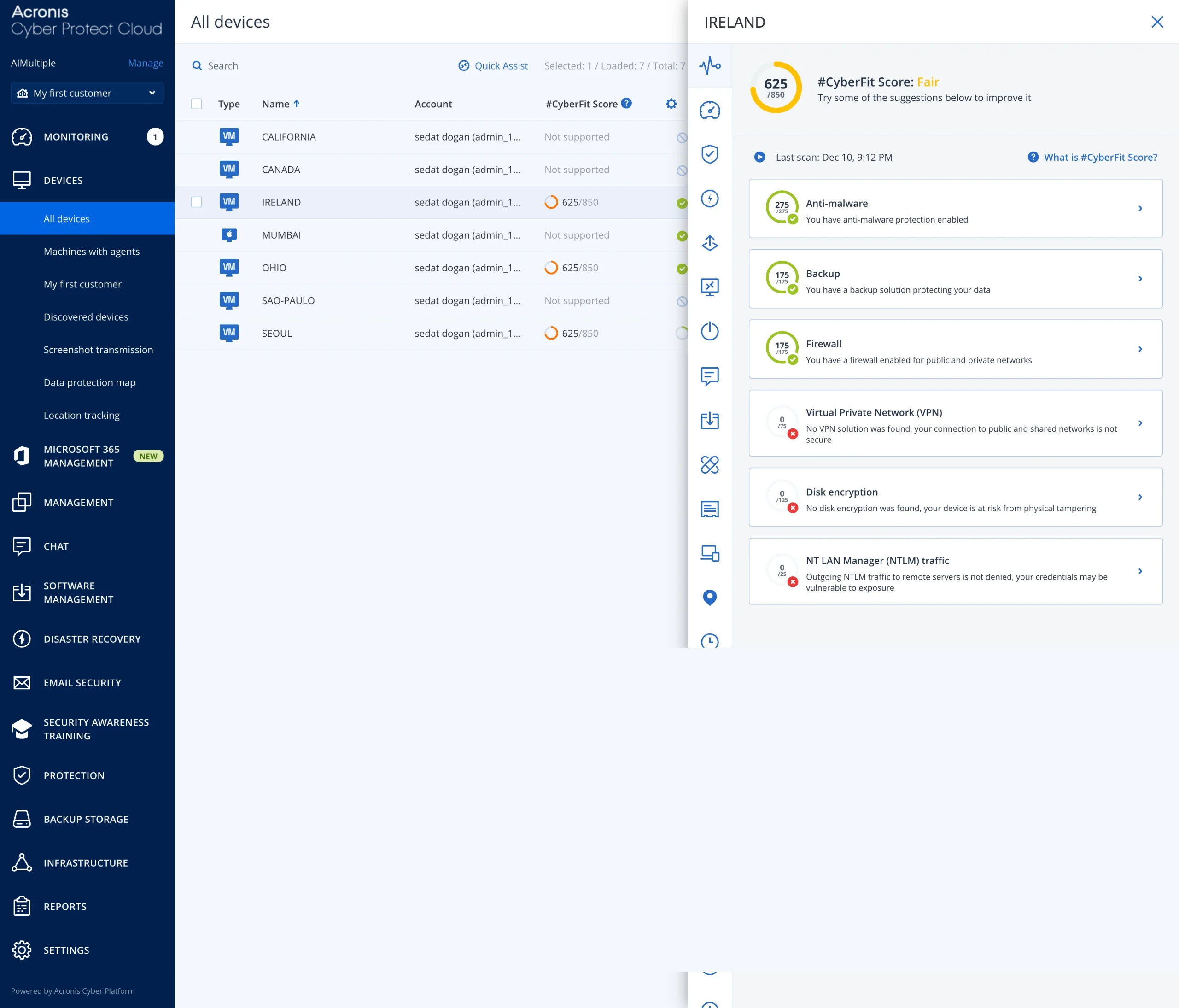Screen dimensions: 1179x1008
Task: Open BACKUP STORAGE menu
Action: pos(87,819)
